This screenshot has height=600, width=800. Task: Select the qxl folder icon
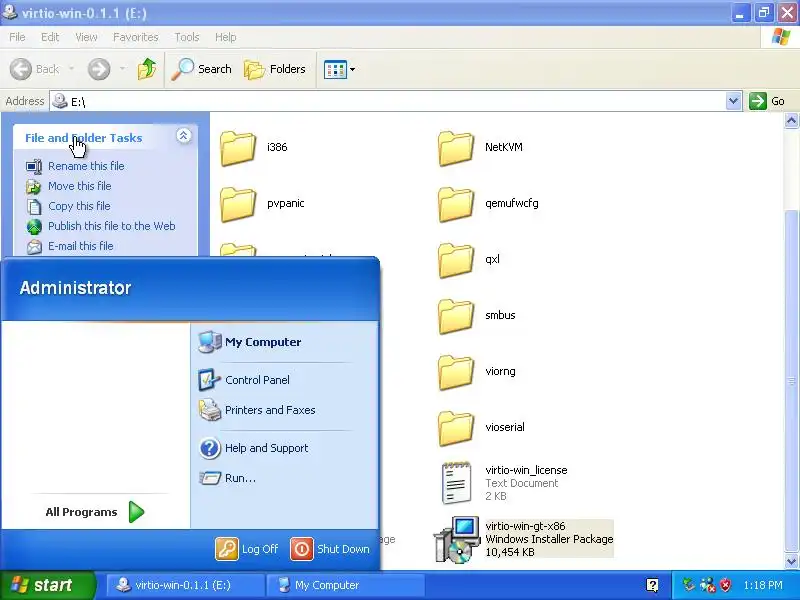pos(456,260)
